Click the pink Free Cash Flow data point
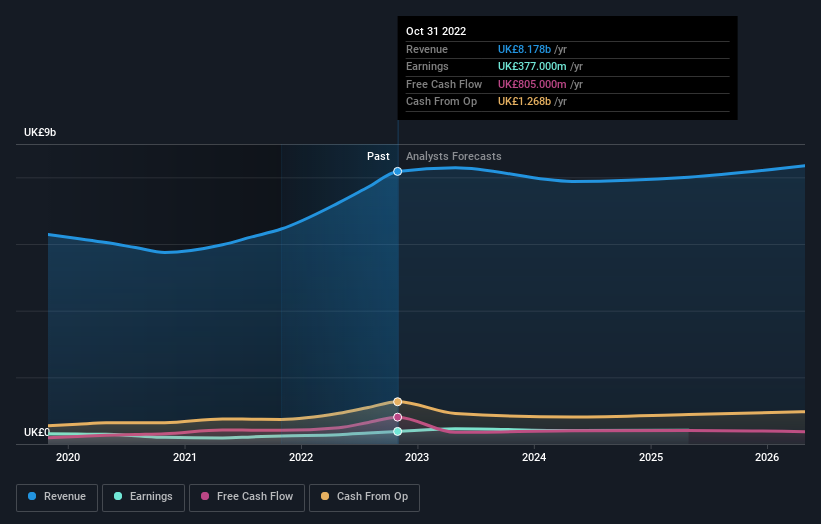Viewport: 821px width, 524px height. coord(397,417)
